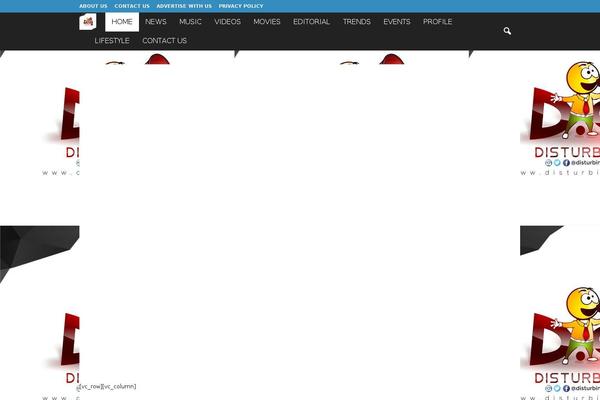Open the Events menu item
Screen dimensions: 600x400
[x=397, y=22]
